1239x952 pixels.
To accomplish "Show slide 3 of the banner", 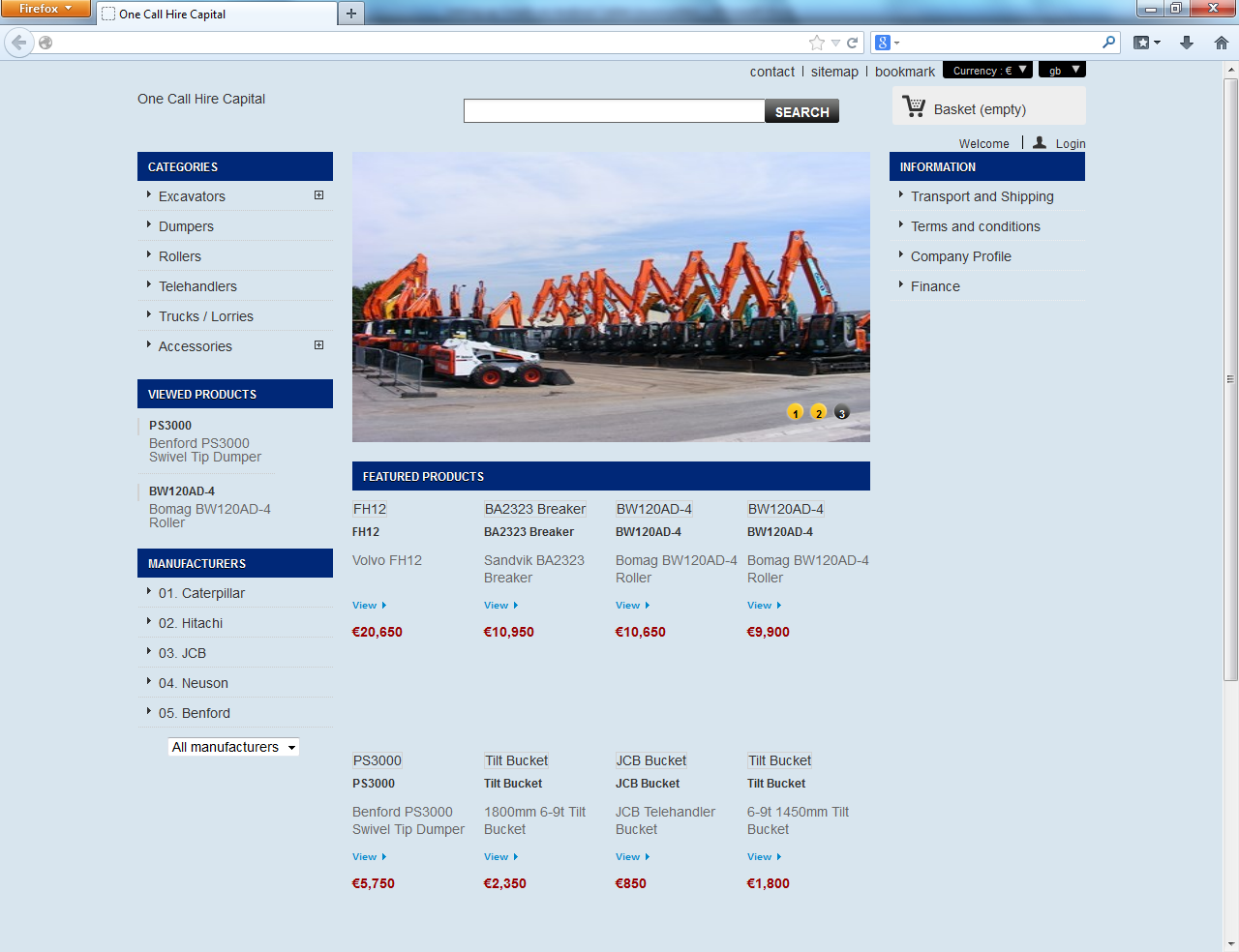I will pos(842,412).
